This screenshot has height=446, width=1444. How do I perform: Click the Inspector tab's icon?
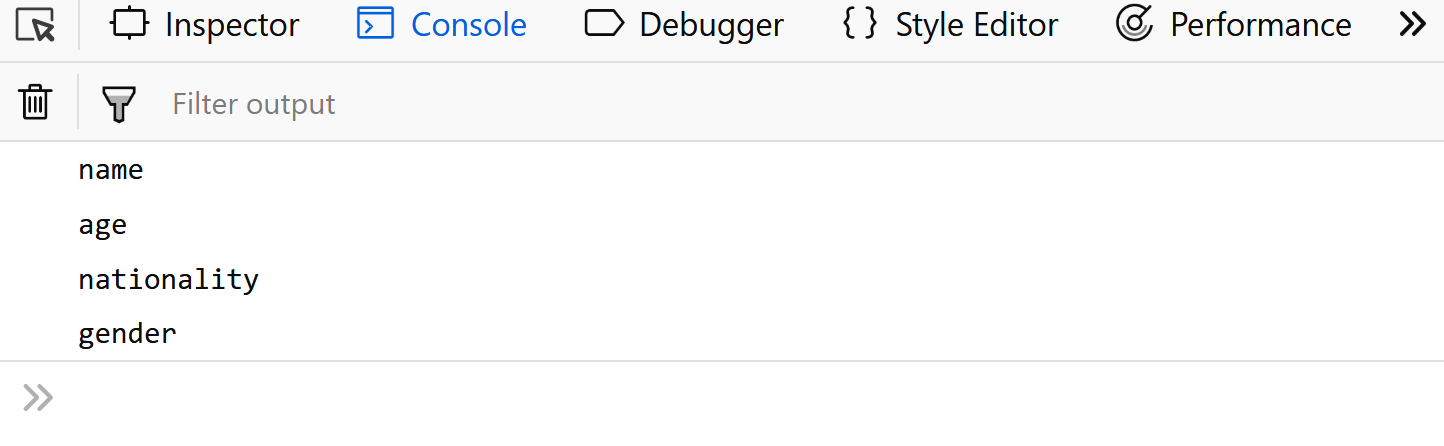(129, 24)
